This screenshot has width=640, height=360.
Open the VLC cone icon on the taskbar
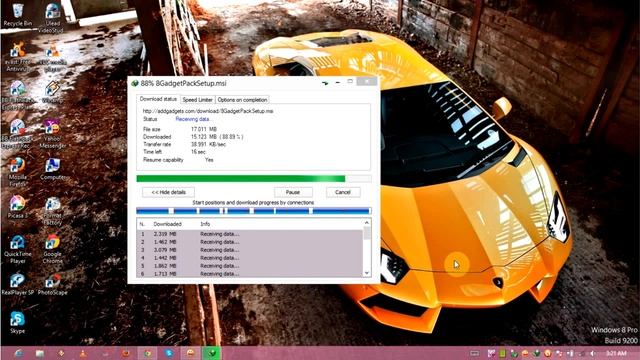(x=83, y=353)
